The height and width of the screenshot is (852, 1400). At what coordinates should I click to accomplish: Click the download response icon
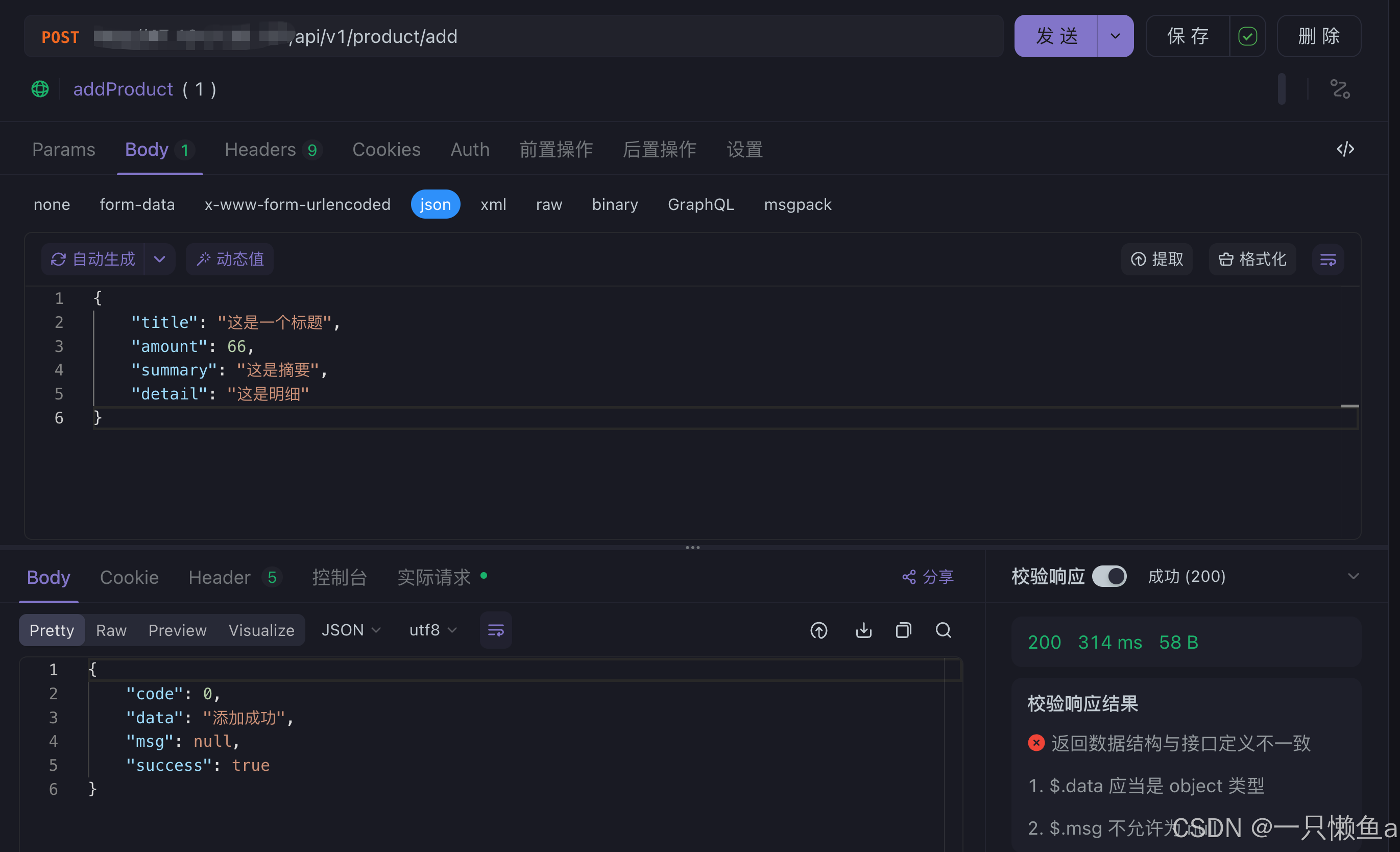click(863, 630)
